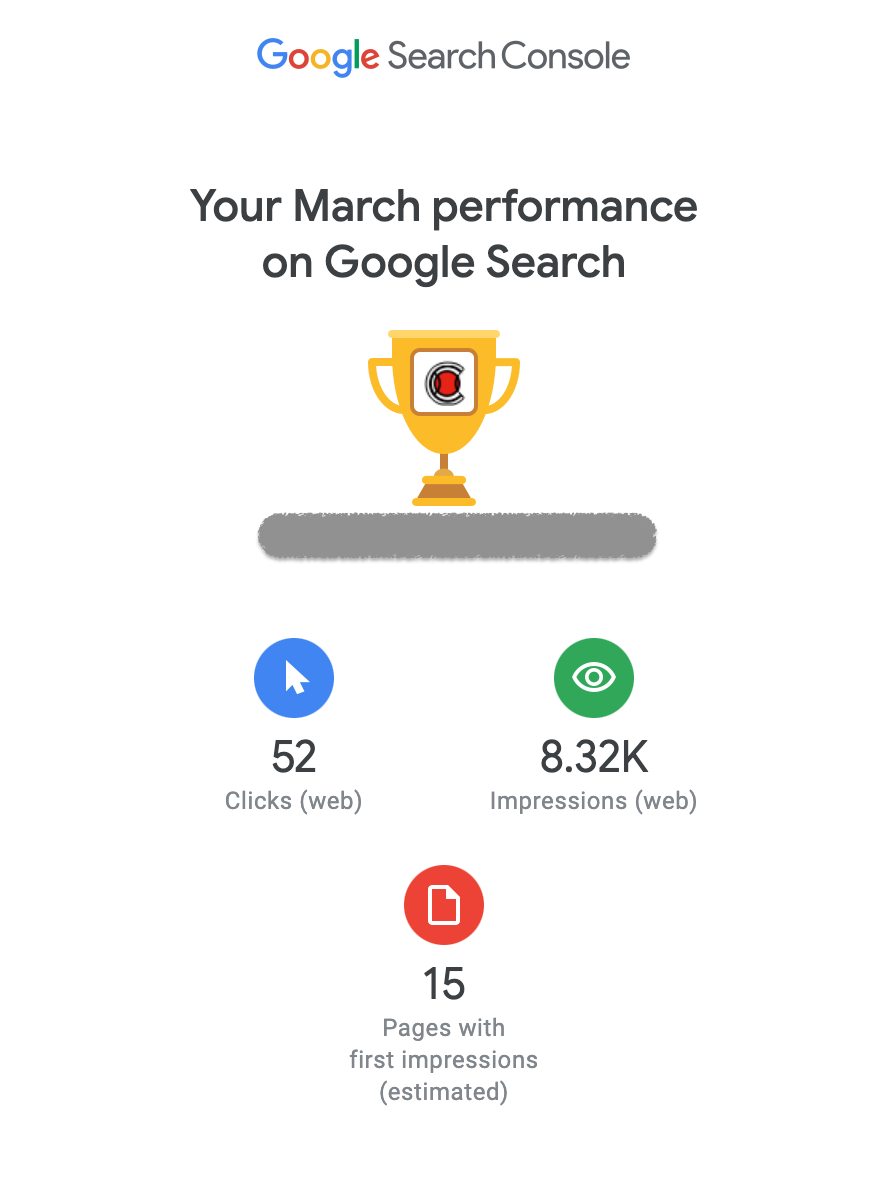Click the "8.32K" impressions value

point(594,757)
